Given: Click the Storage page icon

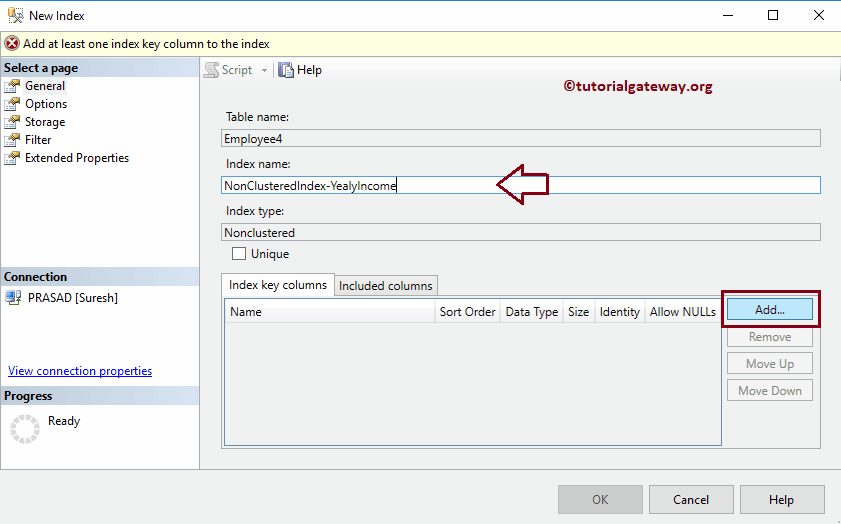Looking at the screenshot, I should click(x=12, y=122).
